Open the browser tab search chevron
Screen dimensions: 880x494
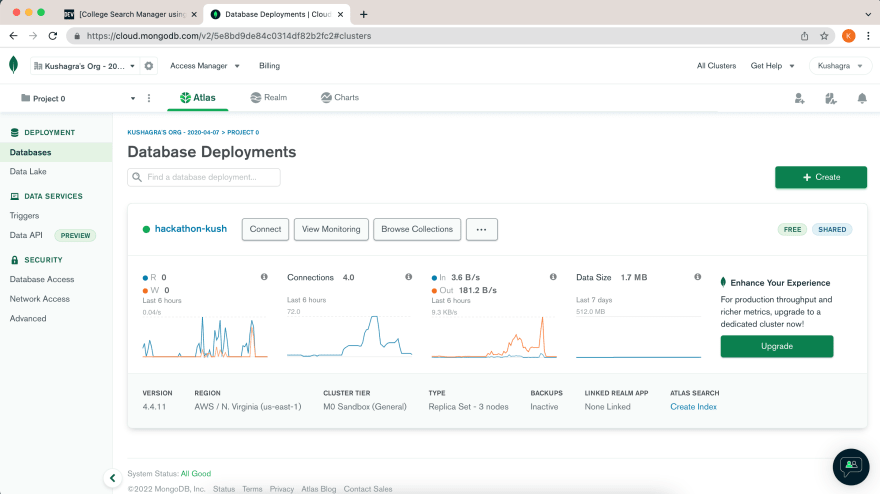[x=868, y=14]
